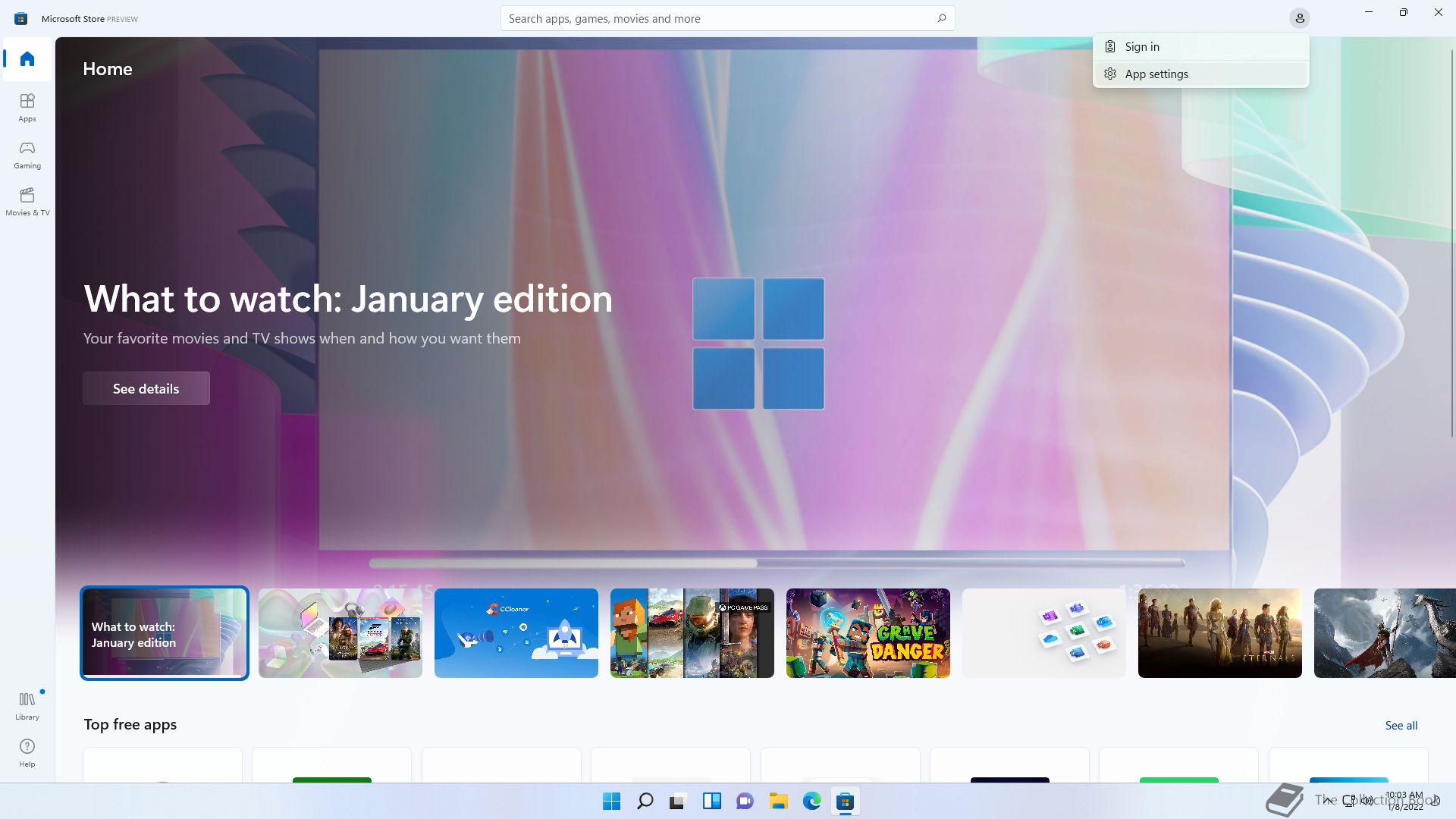The width and height of the screenshot is (1456, 819).
Task: Open the Gaming section in sidebar
Action: coord(27,154)
